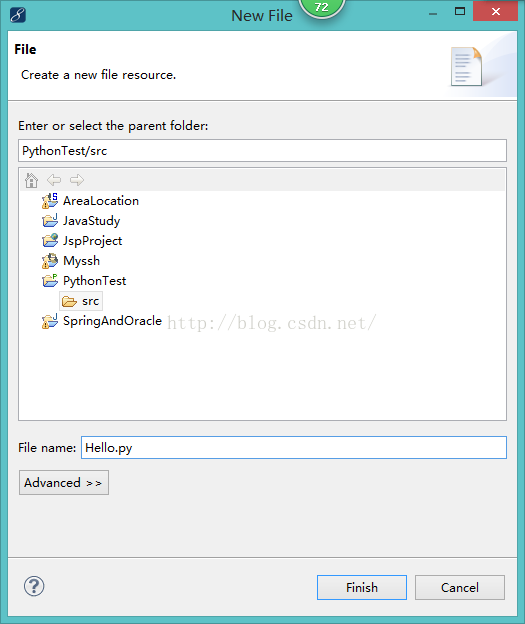
Task: Click the parent folder text field
Action: coord(262,150)
